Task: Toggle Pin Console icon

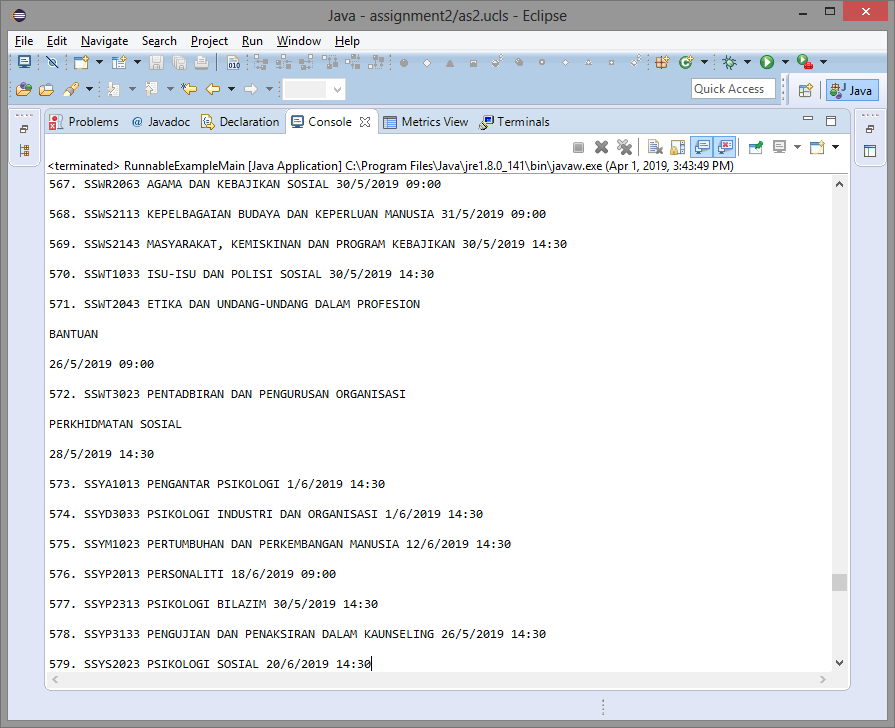Action: point(756,147)
